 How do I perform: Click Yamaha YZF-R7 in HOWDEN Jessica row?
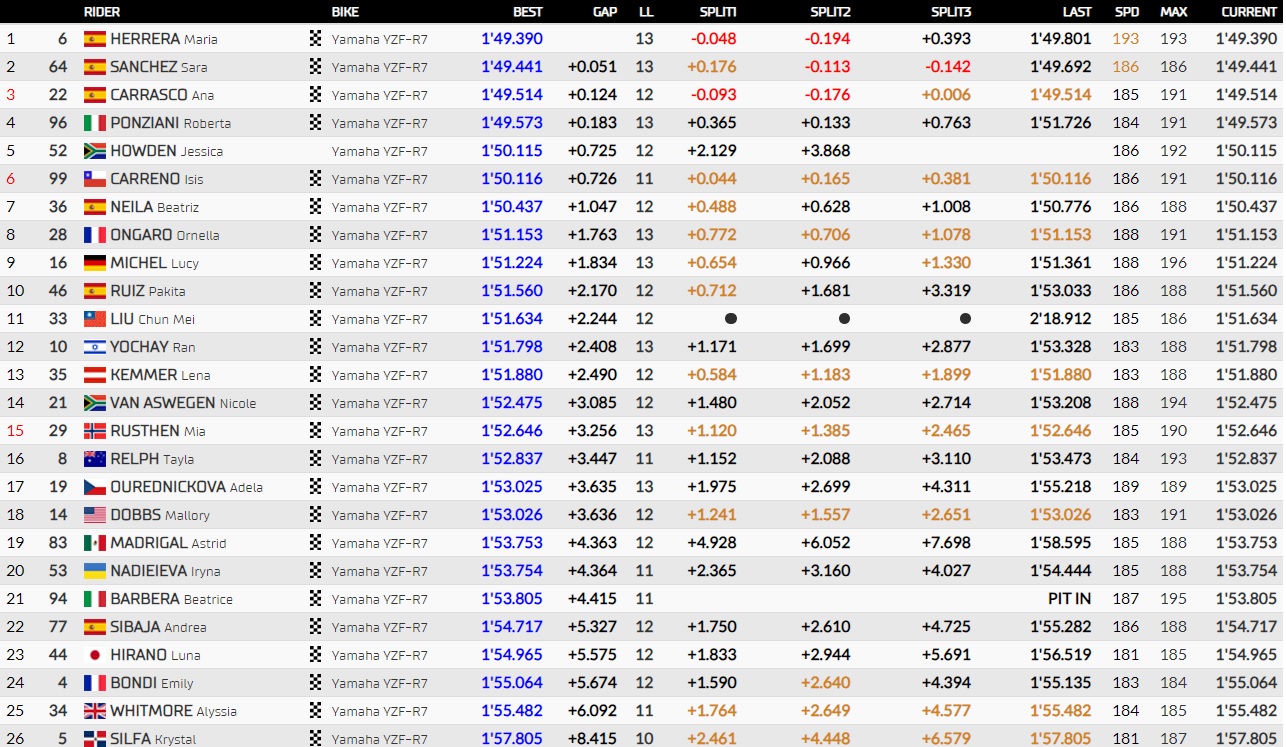point(380,151)
